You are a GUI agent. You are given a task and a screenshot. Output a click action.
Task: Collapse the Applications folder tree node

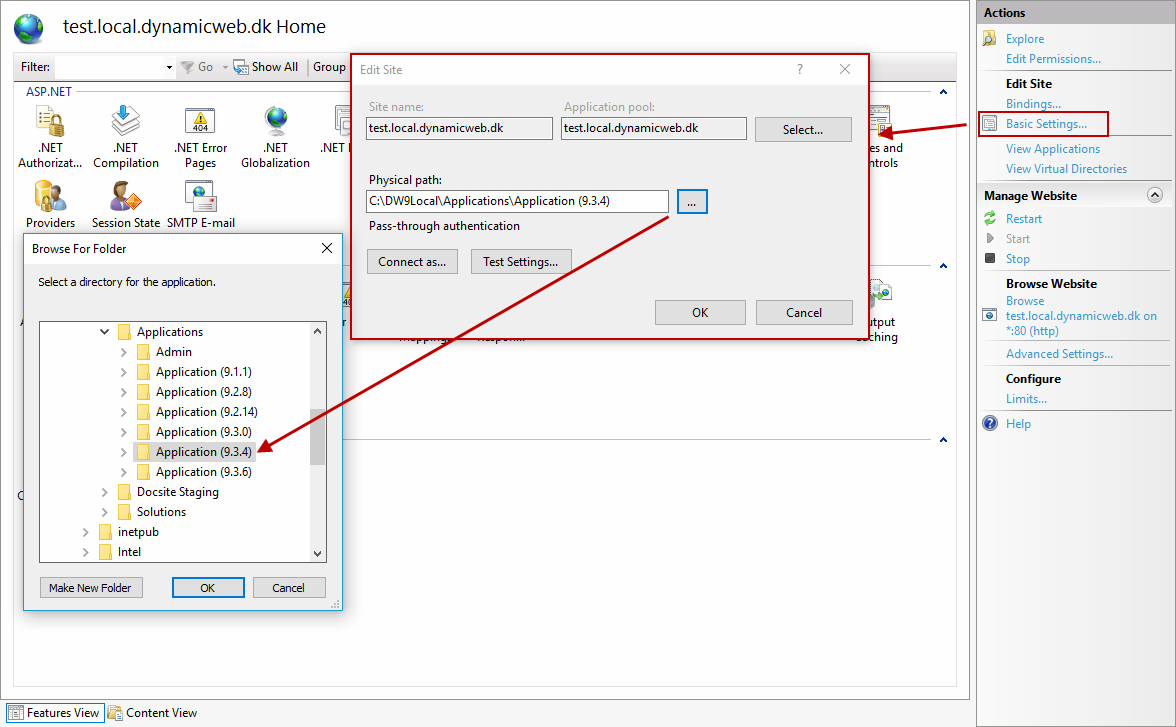(105, 332)
